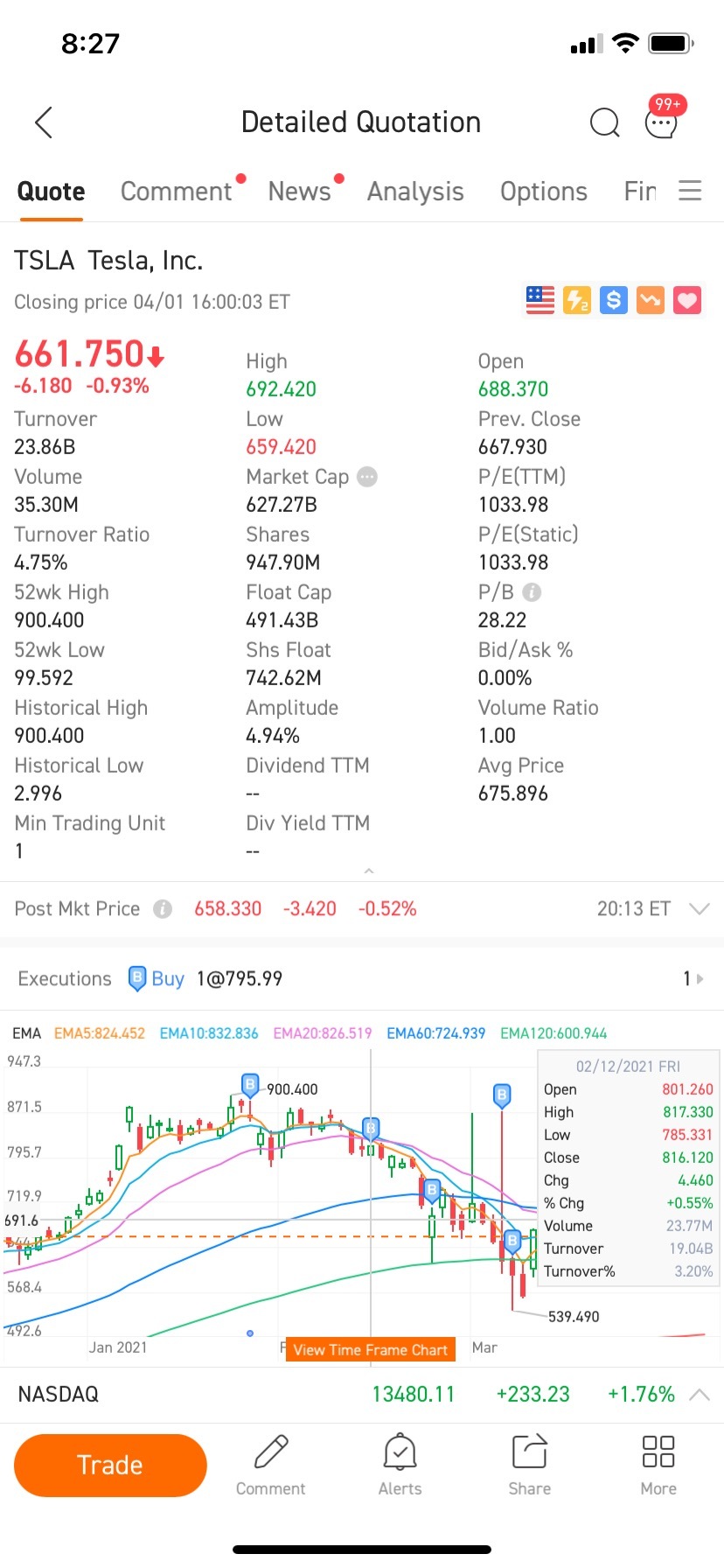Open More grid icon in bottom bar
The image size is (724, 1568).
click(658, 1464)
